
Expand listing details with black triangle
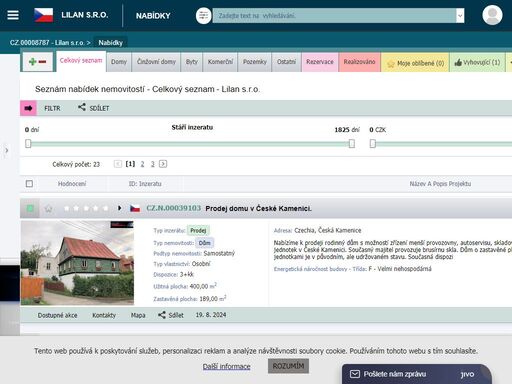(x=120, y=208)
